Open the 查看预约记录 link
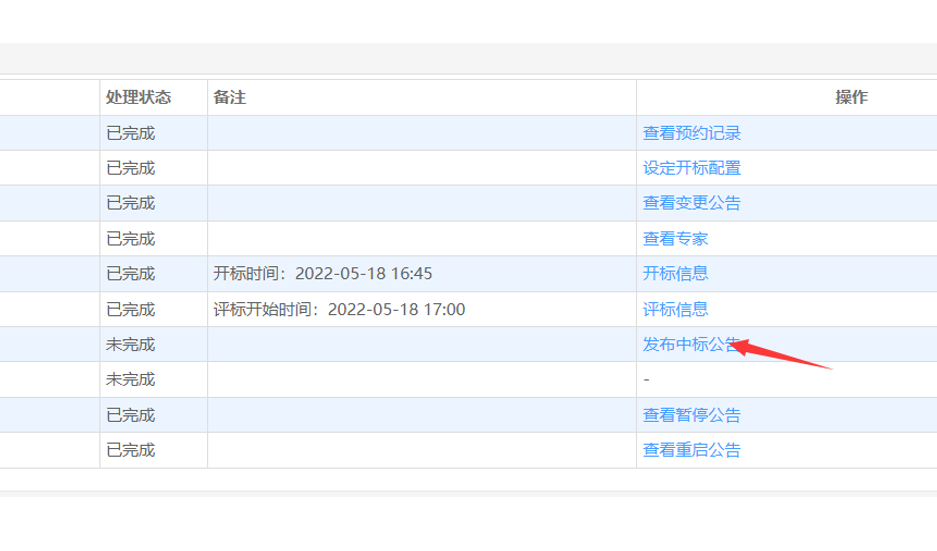The image size is (937, 551). [x=691, y=133]
